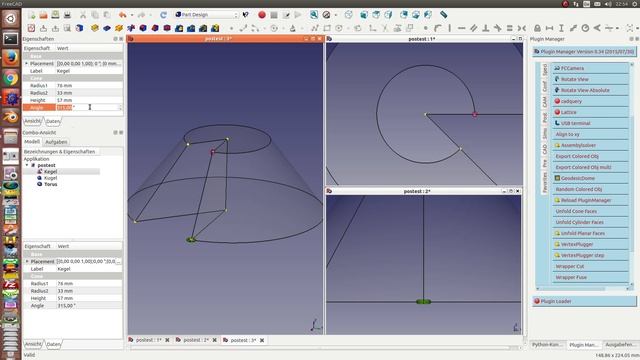Expand the Placement property in bottom panel

pyautogui.click(x=27, y=261)
